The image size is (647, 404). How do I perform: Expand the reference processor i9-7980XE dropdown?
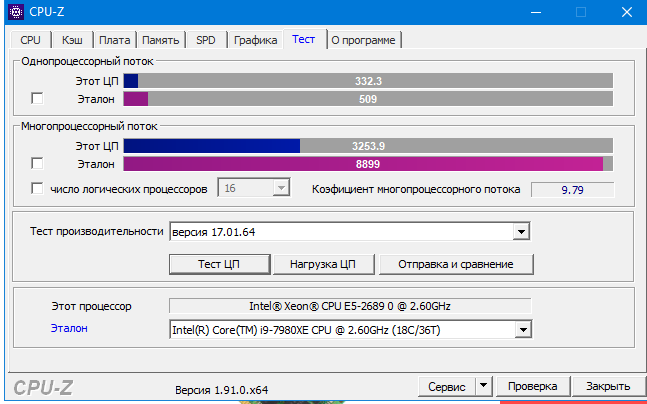pyautogui.click(x=521, y=329)
